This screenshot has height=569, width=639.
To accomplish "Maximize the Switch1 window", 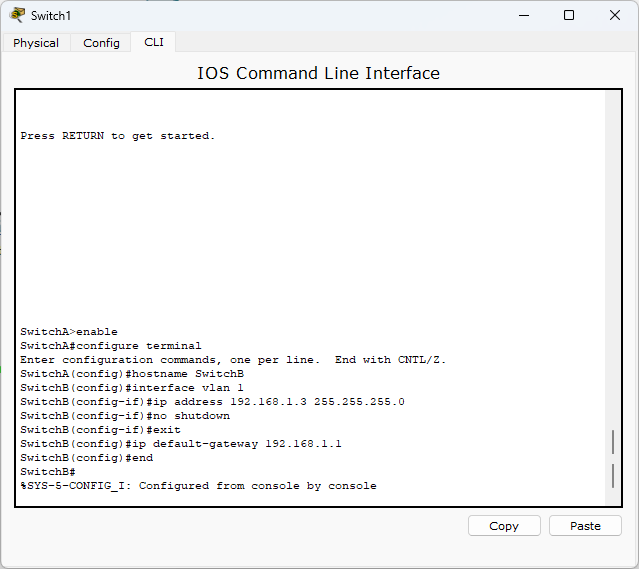I will click(569, 15).
